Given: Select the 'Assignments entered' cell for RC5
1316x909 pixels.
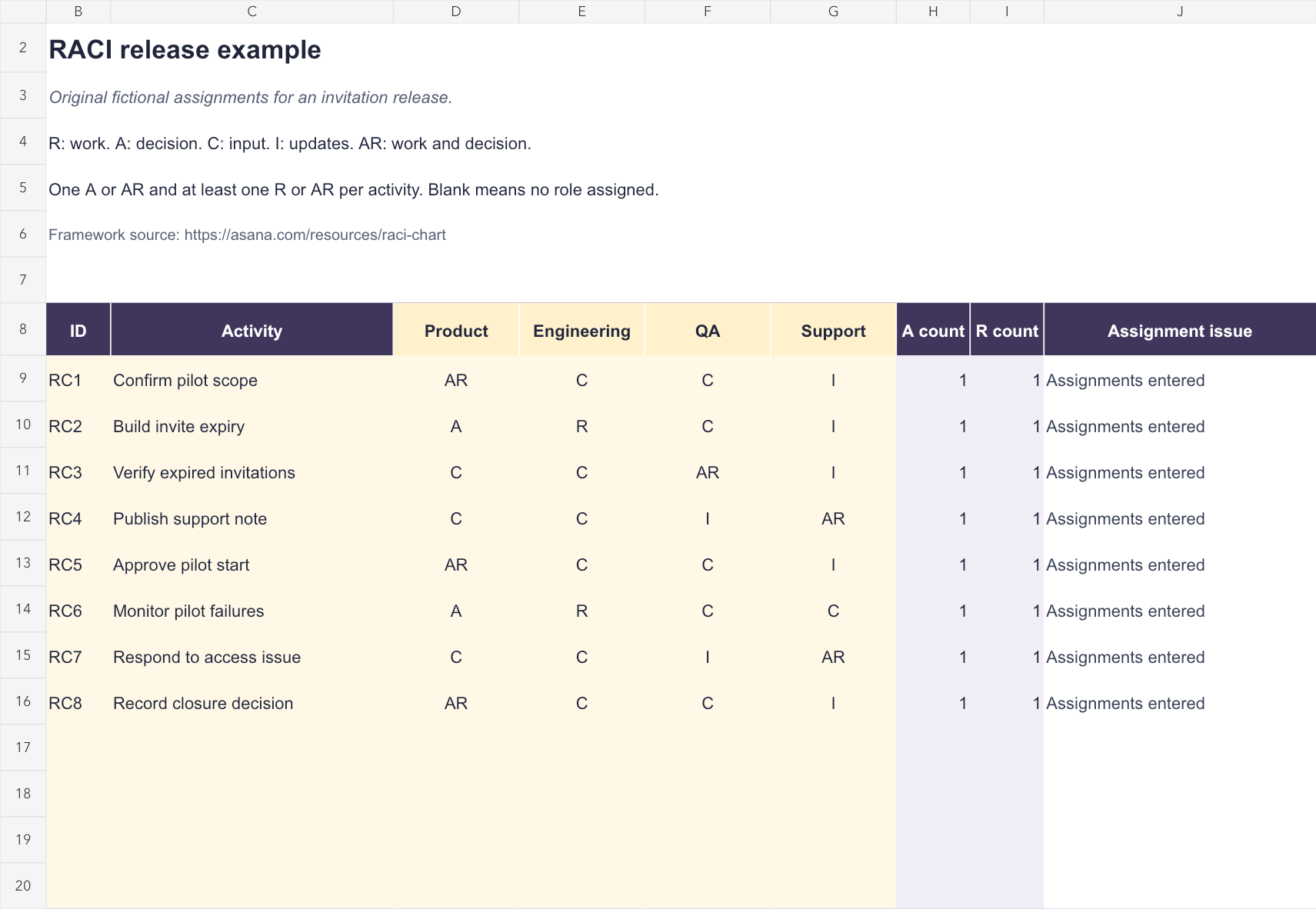Looking at the screenshot, I should (x=1179, y=564).
